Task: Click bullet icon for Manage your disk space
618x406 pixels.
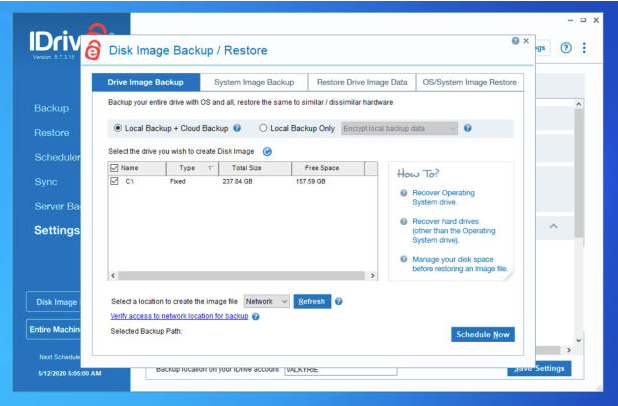Action: tap(404, 259)
